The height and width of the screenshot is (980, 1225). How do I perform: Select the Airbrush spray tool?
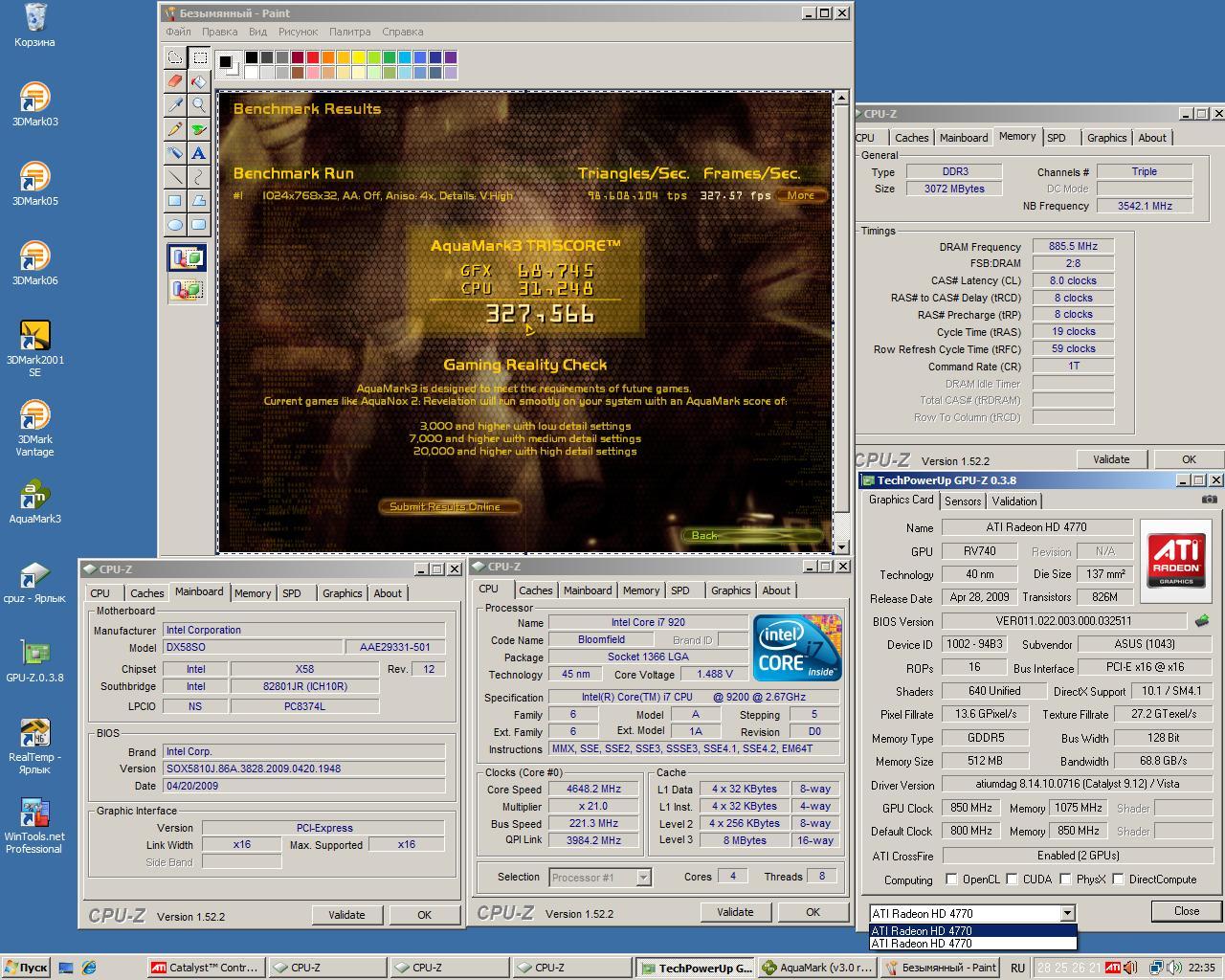coord(175,153)
